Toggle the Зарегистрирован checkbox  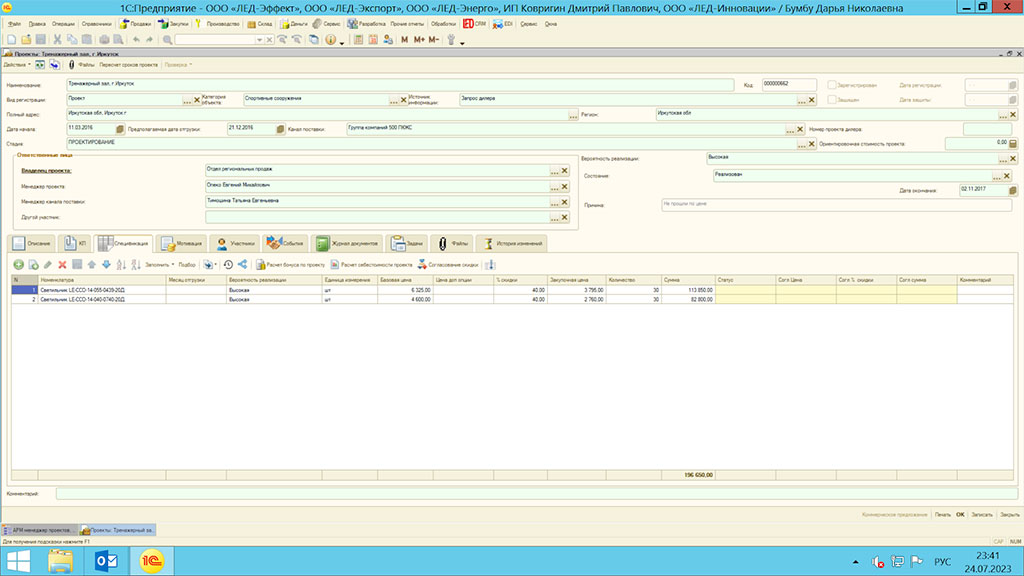[x=832, y=85]
